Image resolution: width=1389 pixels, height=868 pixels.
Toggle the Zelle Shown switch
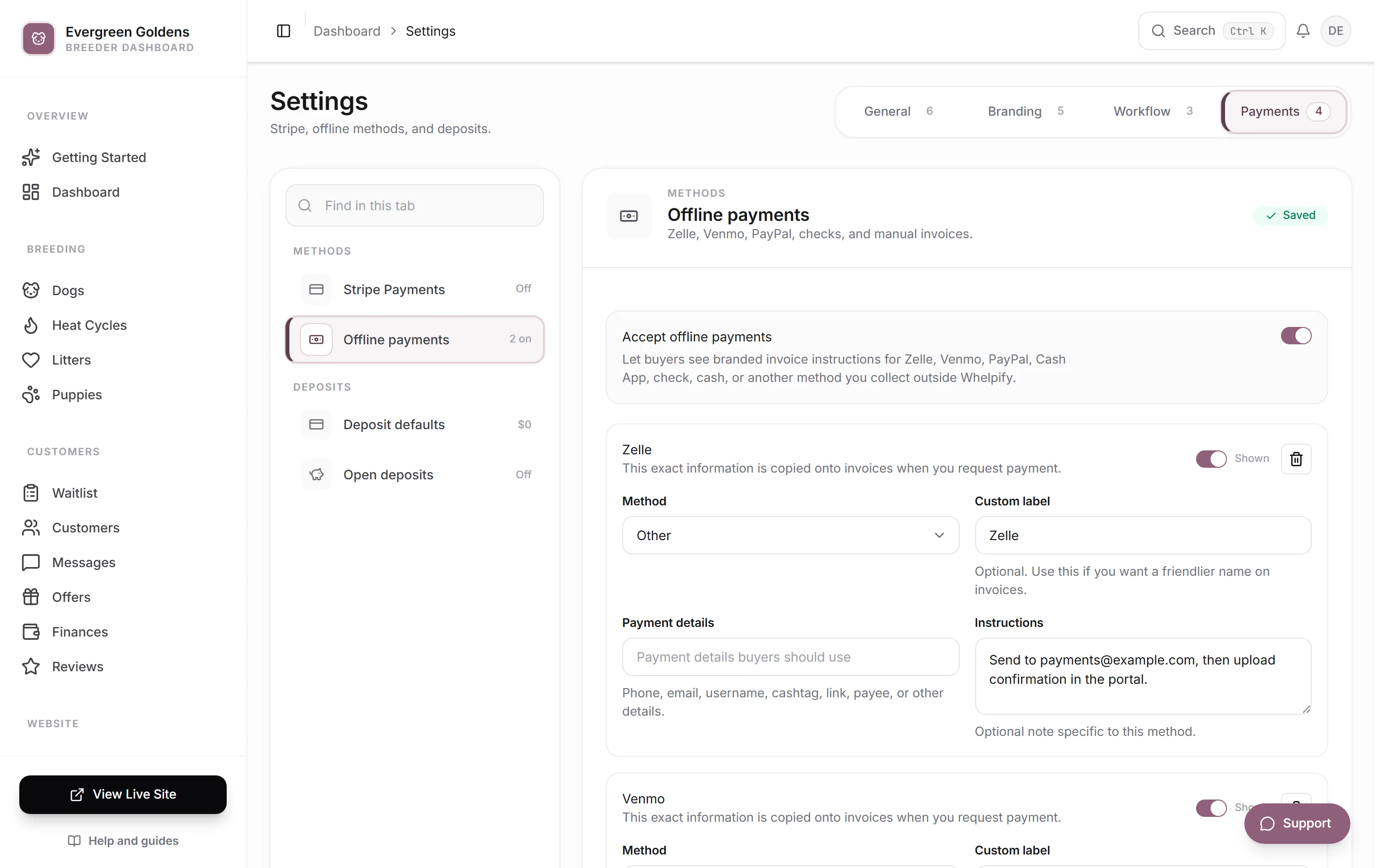point(1211,459)
